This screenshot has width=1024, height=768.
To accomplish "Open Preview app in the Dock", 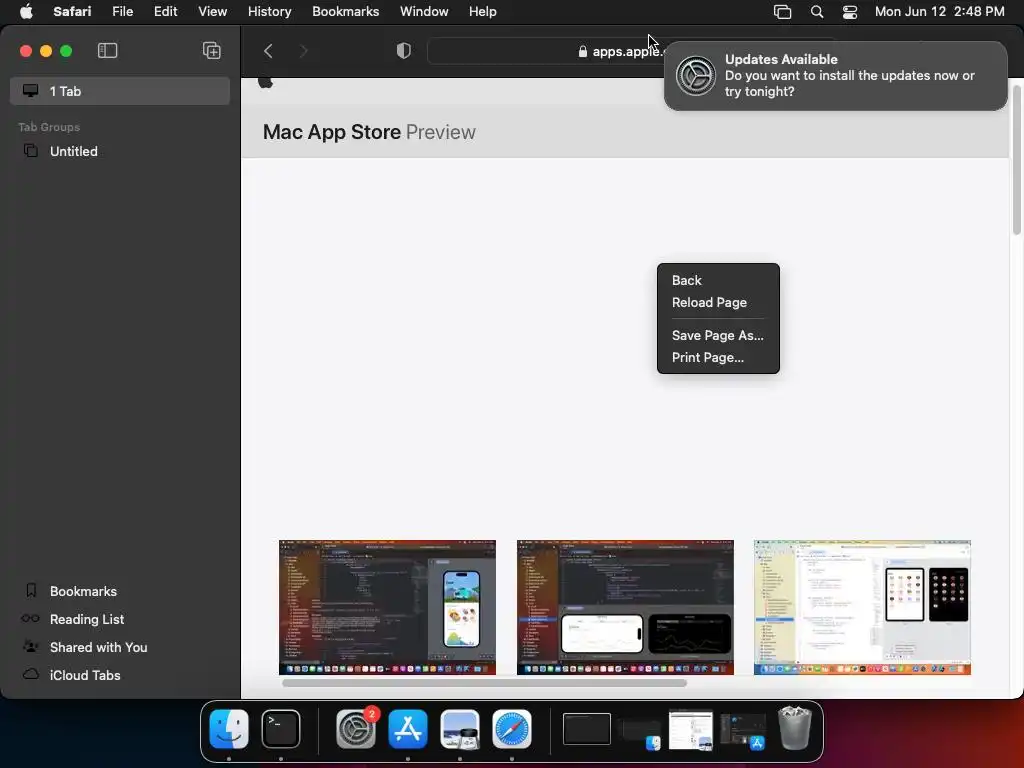I will 460,729.
